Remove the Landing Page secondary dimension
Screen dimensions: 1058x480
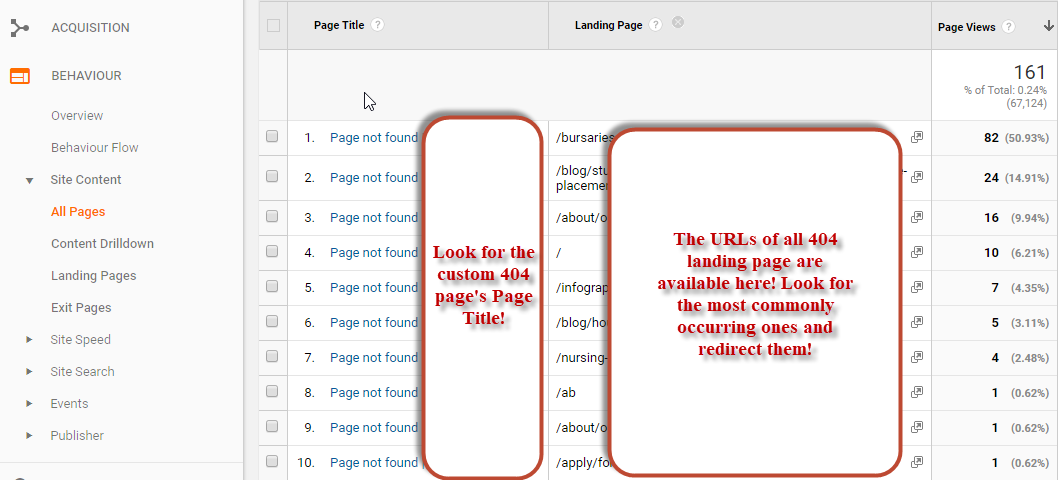678,23
